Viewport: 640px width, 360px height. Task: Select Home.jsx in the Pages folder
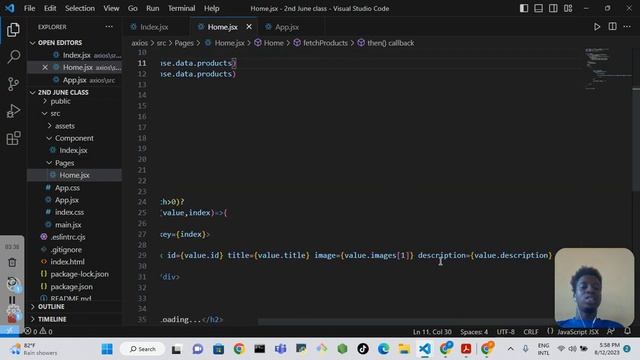(x=74, y=175)
